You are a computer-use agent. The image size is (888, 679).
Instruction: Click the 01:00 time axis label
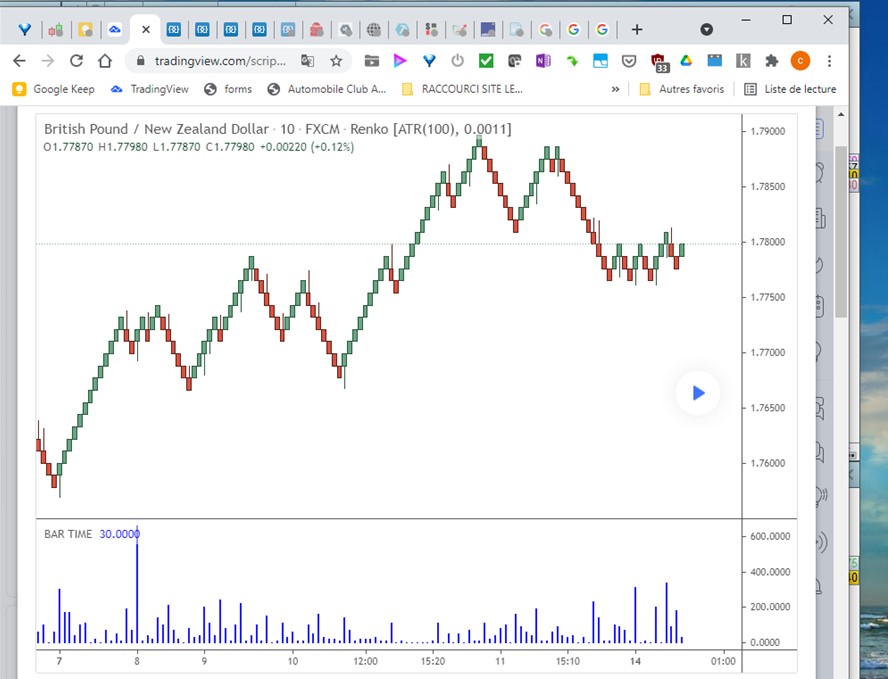(x=723, y=661)
